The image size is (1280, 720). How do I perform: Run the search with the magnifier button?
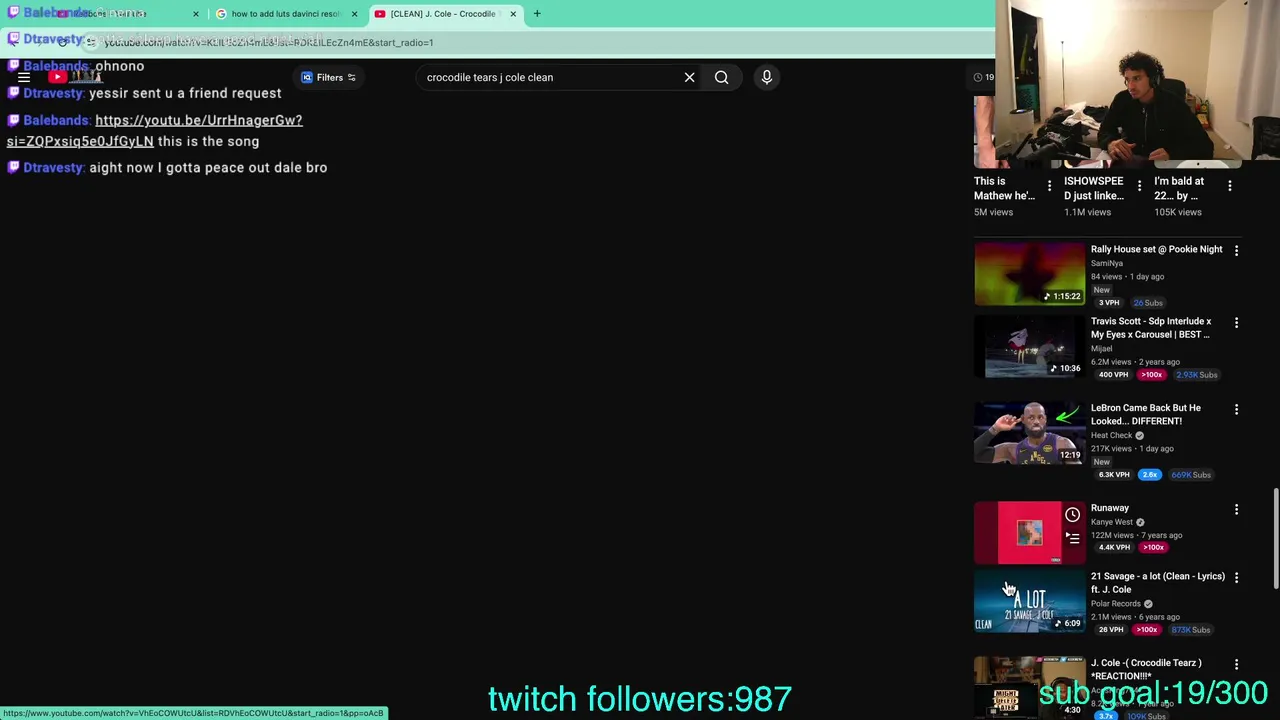click(x=721, y=77)
